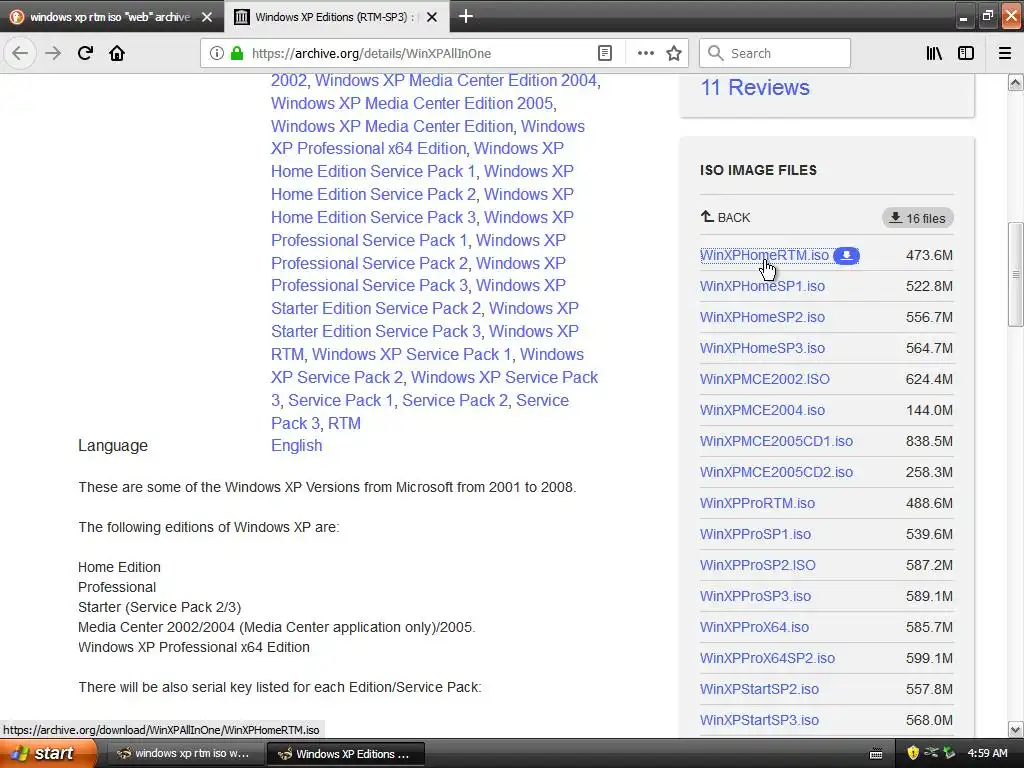Open the Library icon in toolbar
This screenshot has height=768, width=1024.
[x=934, y=53]
